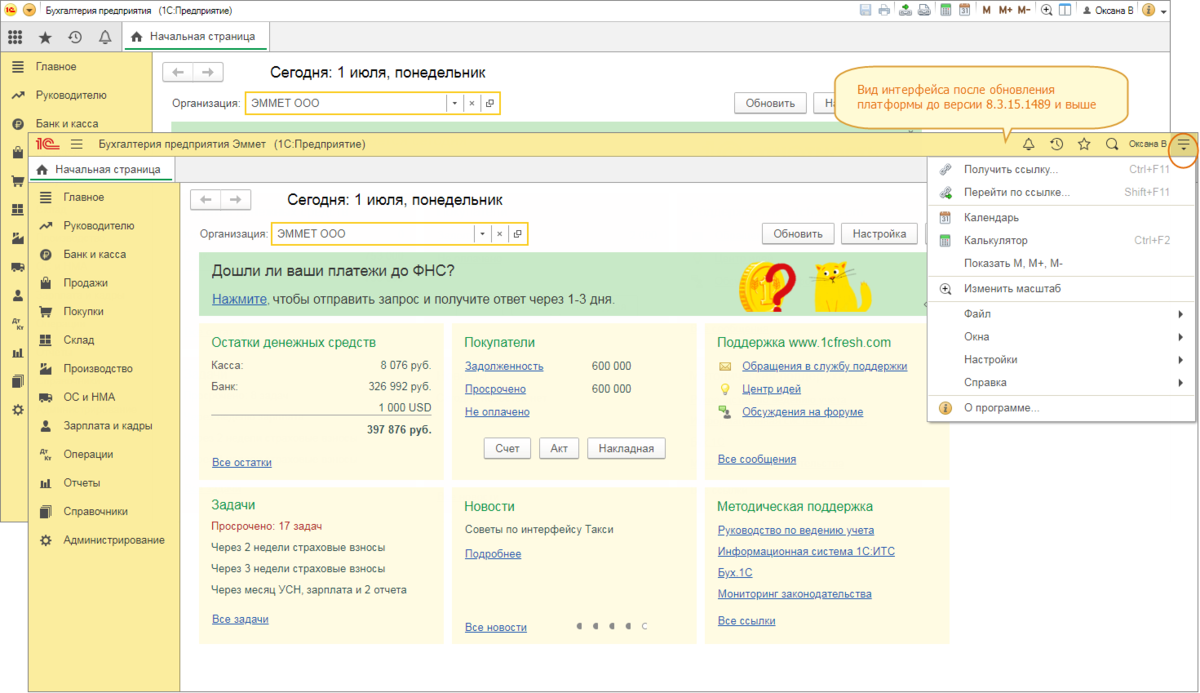Click user Оксана В in front window header
1200x693 pixels.
[x=1147, y=145]
